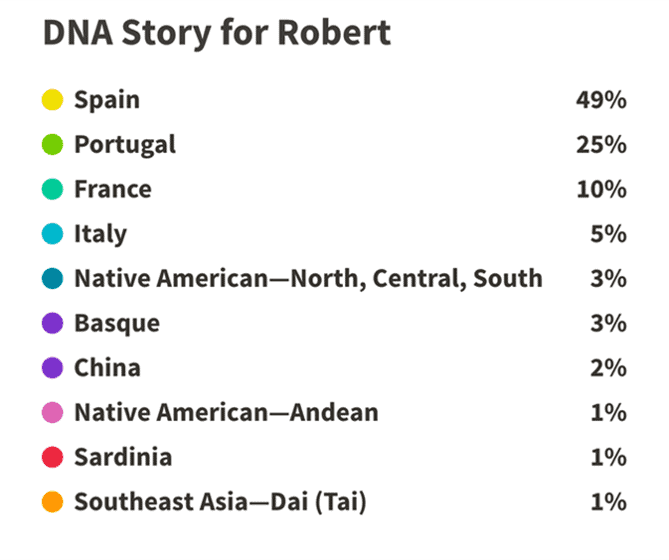Select Native American—North, Central, South entry
This screenshot has height=560, width=669.
coord(308,279)
